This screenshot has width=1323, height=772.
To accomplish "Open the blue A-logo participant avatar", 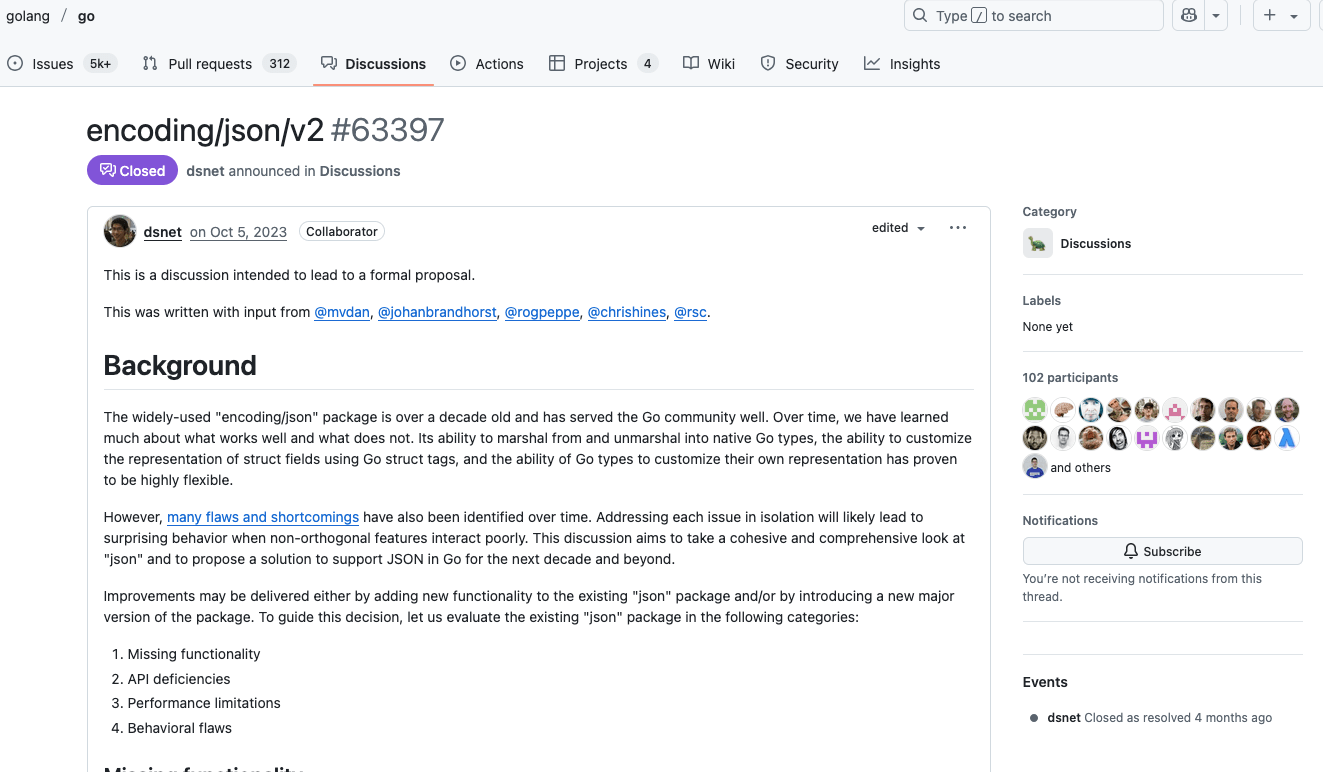I will point(1287,437).
